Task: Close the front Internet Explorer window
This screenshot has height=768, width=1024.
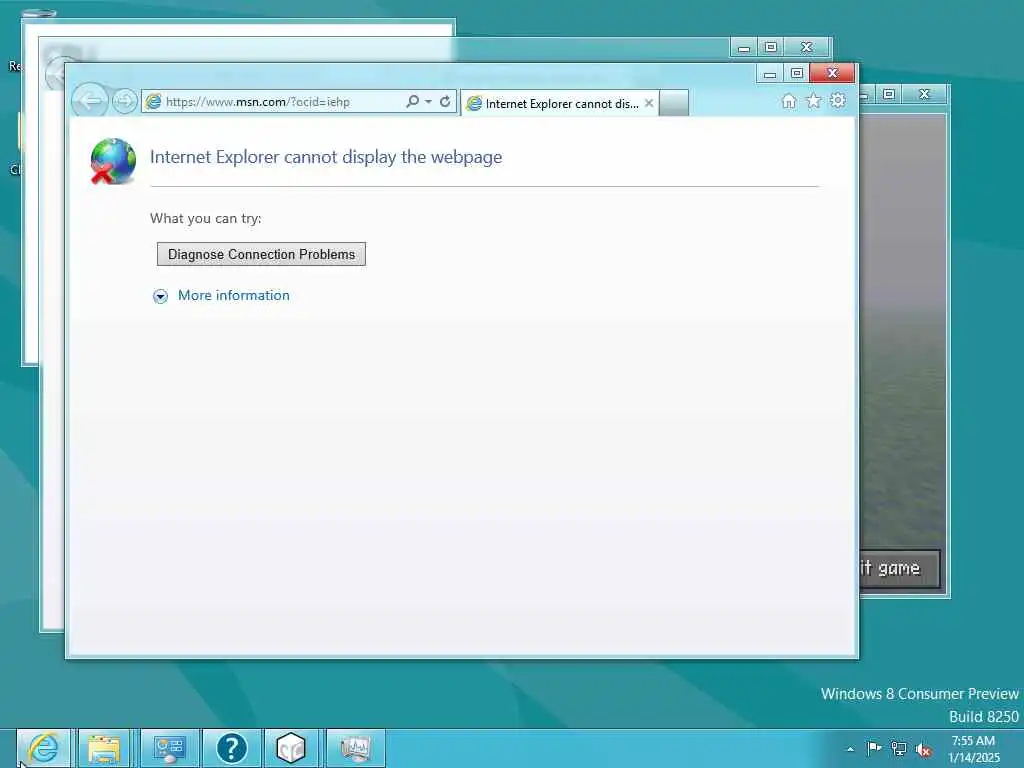Action: [x=832, y=72]
